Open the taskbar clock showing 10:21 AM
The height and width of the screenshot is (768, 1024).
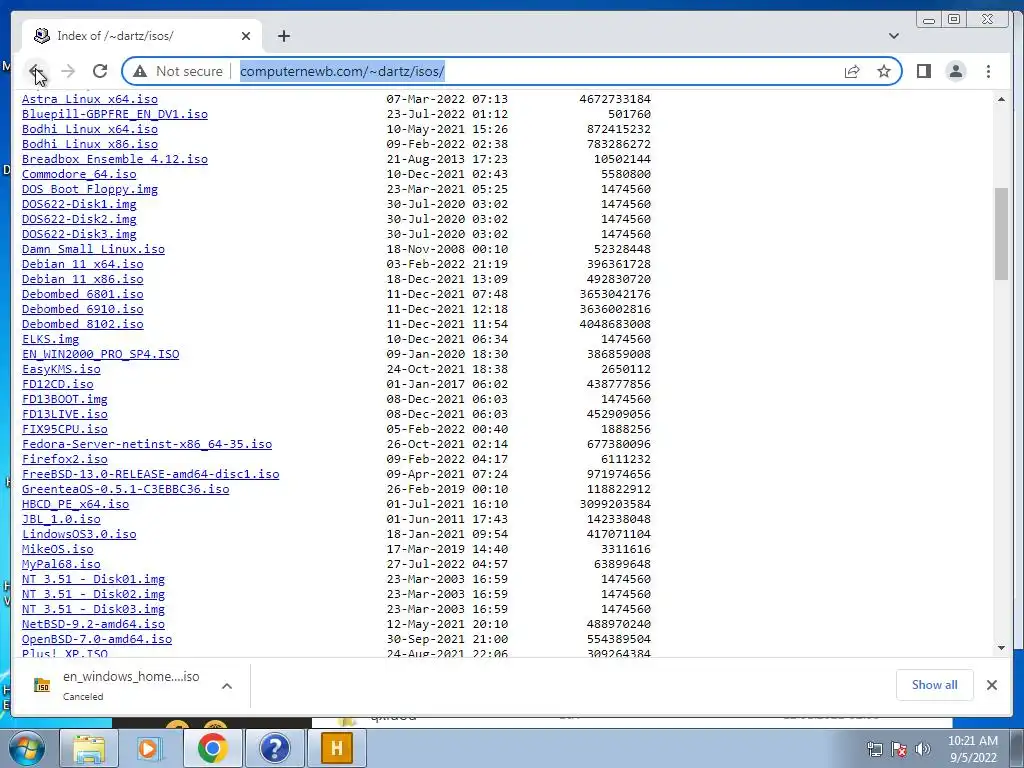click(973, 749)
